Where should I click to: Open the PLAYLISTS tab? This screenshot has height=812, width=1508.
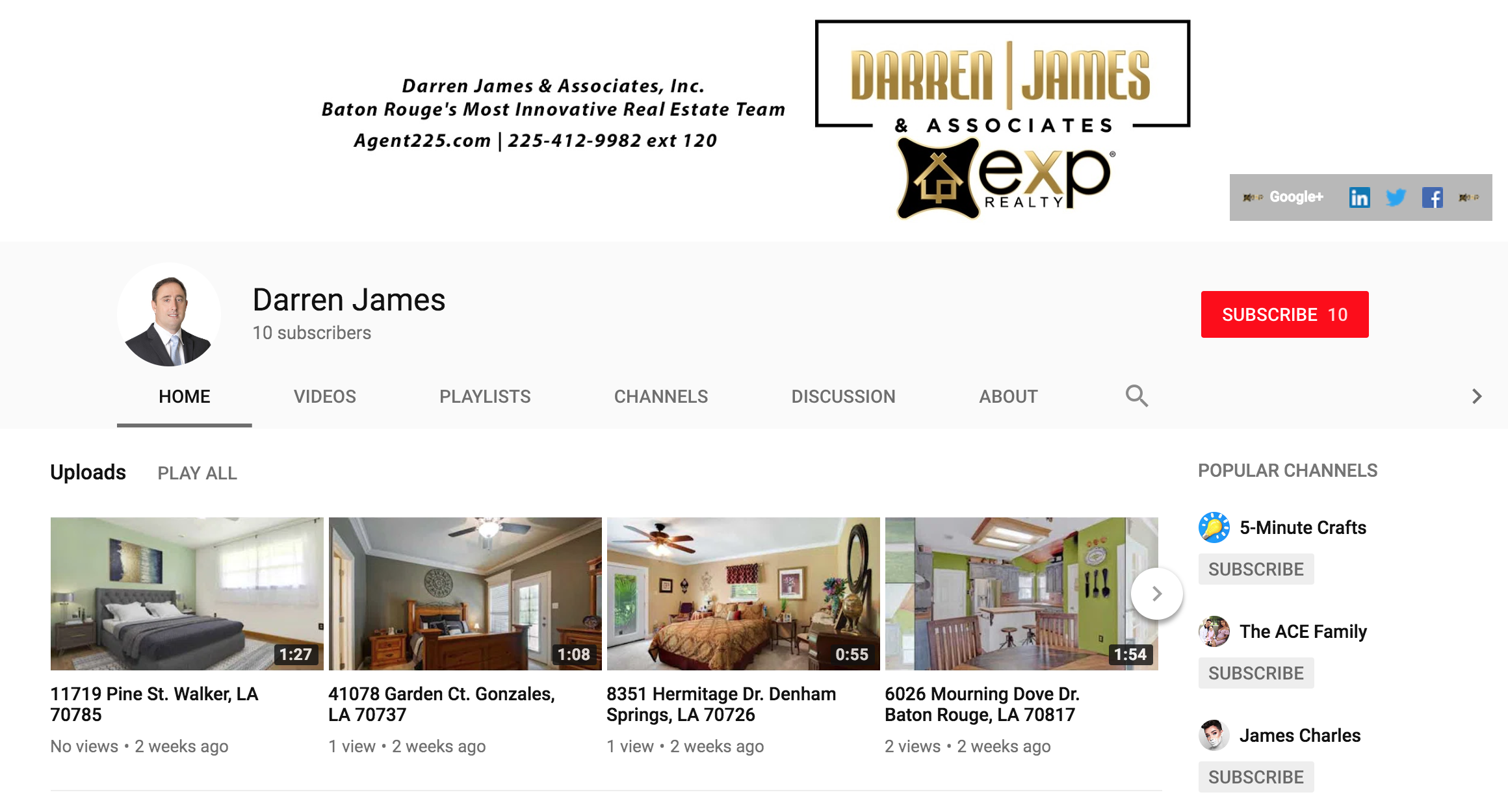(485, 396)
